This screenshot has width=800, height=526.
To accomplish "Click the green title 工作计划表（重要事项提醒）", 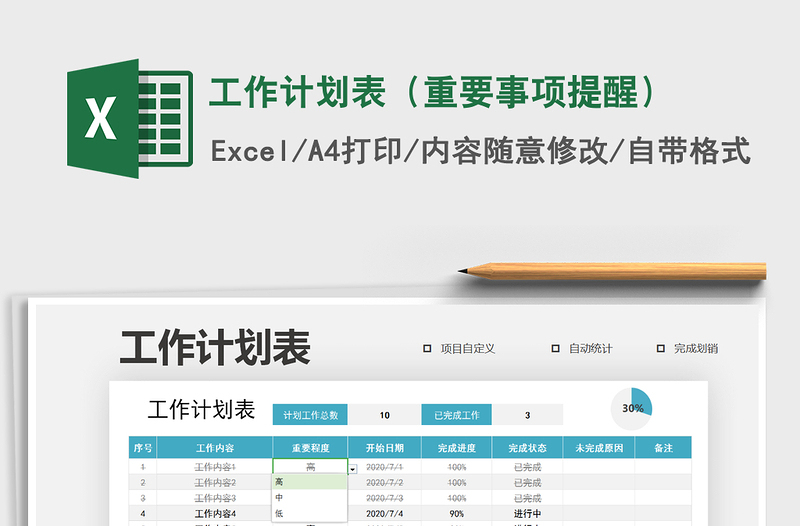I will (433, 92).
